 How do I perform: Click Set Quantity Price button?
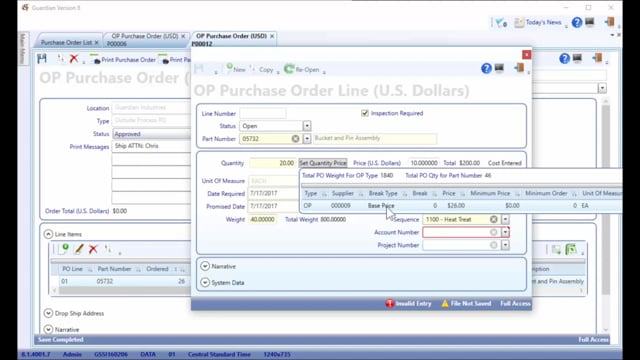tap(322, 163)
